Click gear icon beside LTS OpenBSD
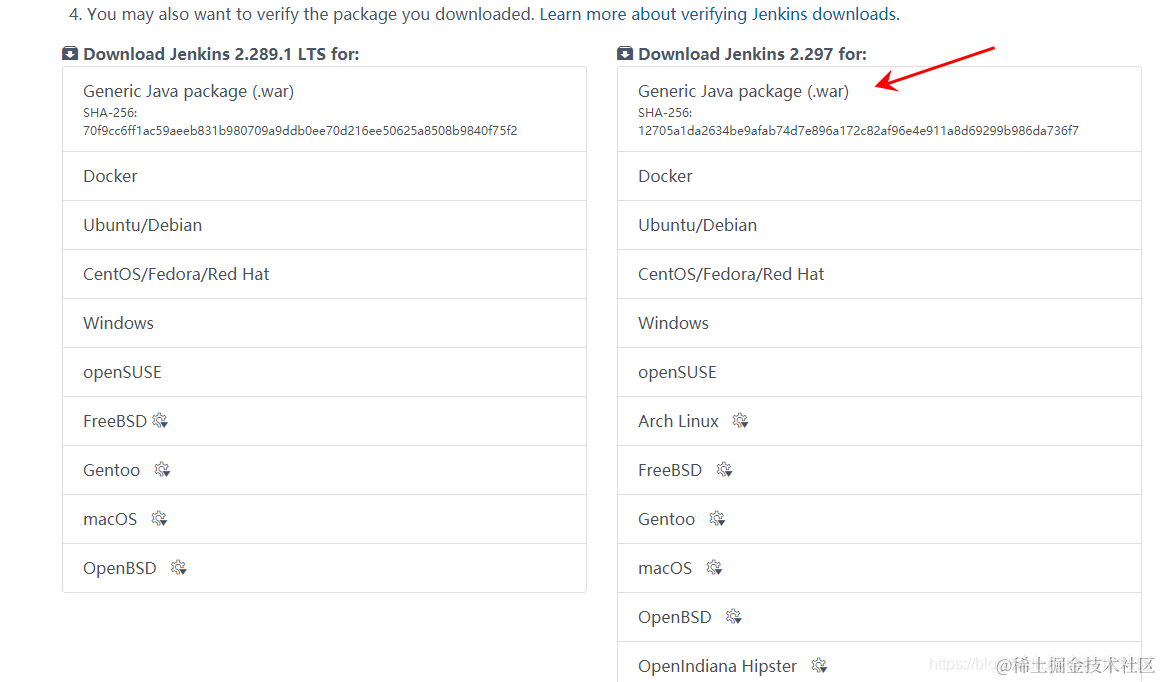This screenshot has width=1162, height=682. point(179,568)
